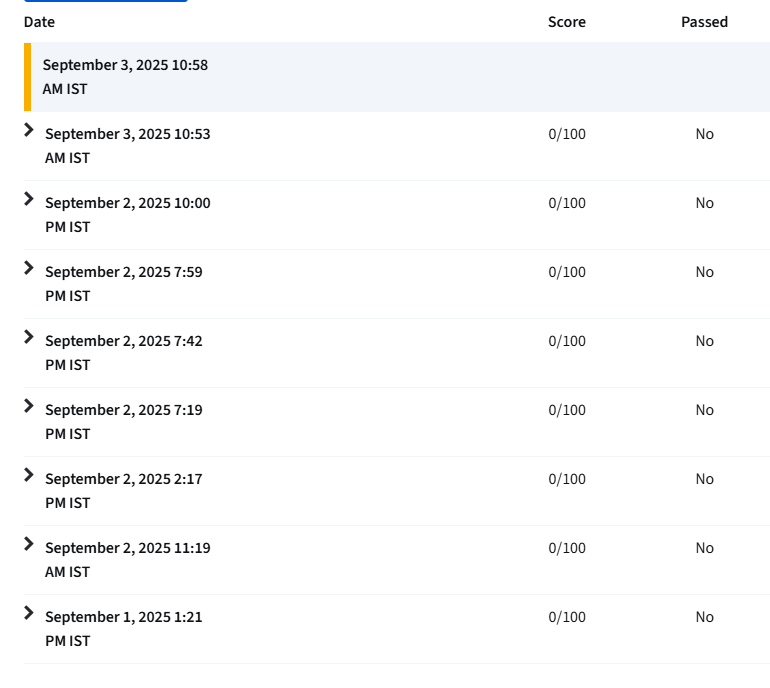770x688 pixels.
Task: Expand the September 2, 2025 10:00 PM submission
Action: pyautogui.click(x=29, y=199)
